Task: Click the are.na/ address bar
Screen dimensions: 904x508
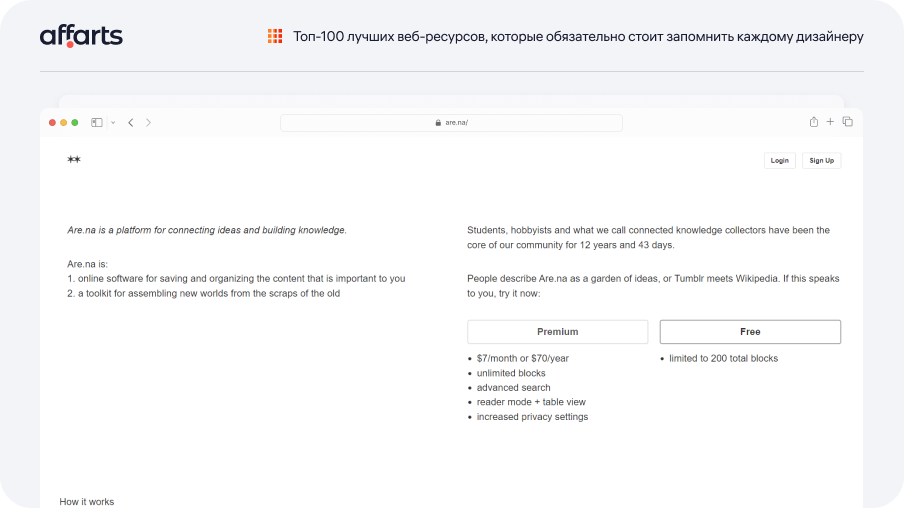Action: pos(451,122)
